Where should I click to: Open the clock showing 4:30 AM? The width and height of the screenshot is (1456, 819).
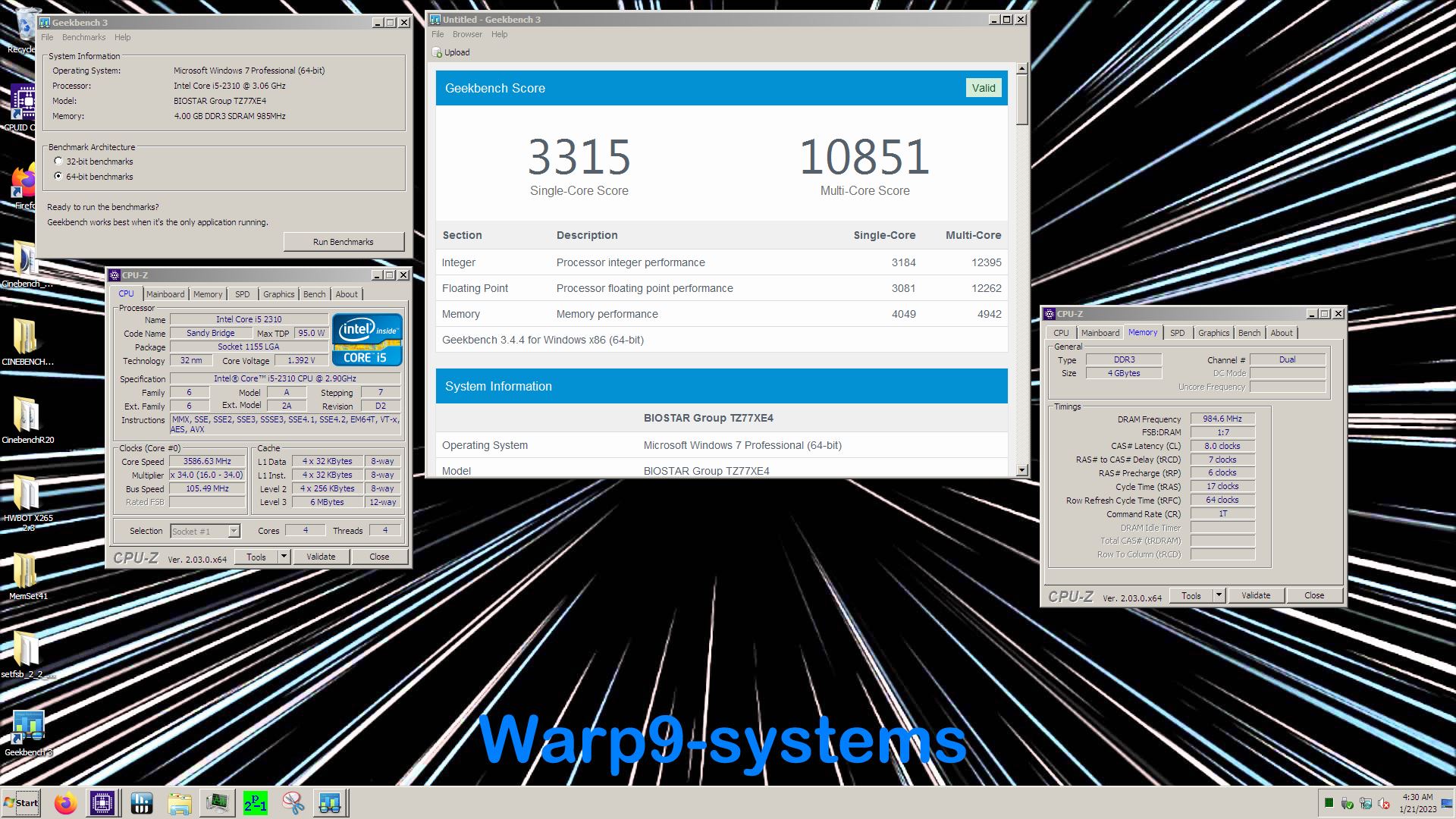pyautogui.click(x=1417, y=803)
